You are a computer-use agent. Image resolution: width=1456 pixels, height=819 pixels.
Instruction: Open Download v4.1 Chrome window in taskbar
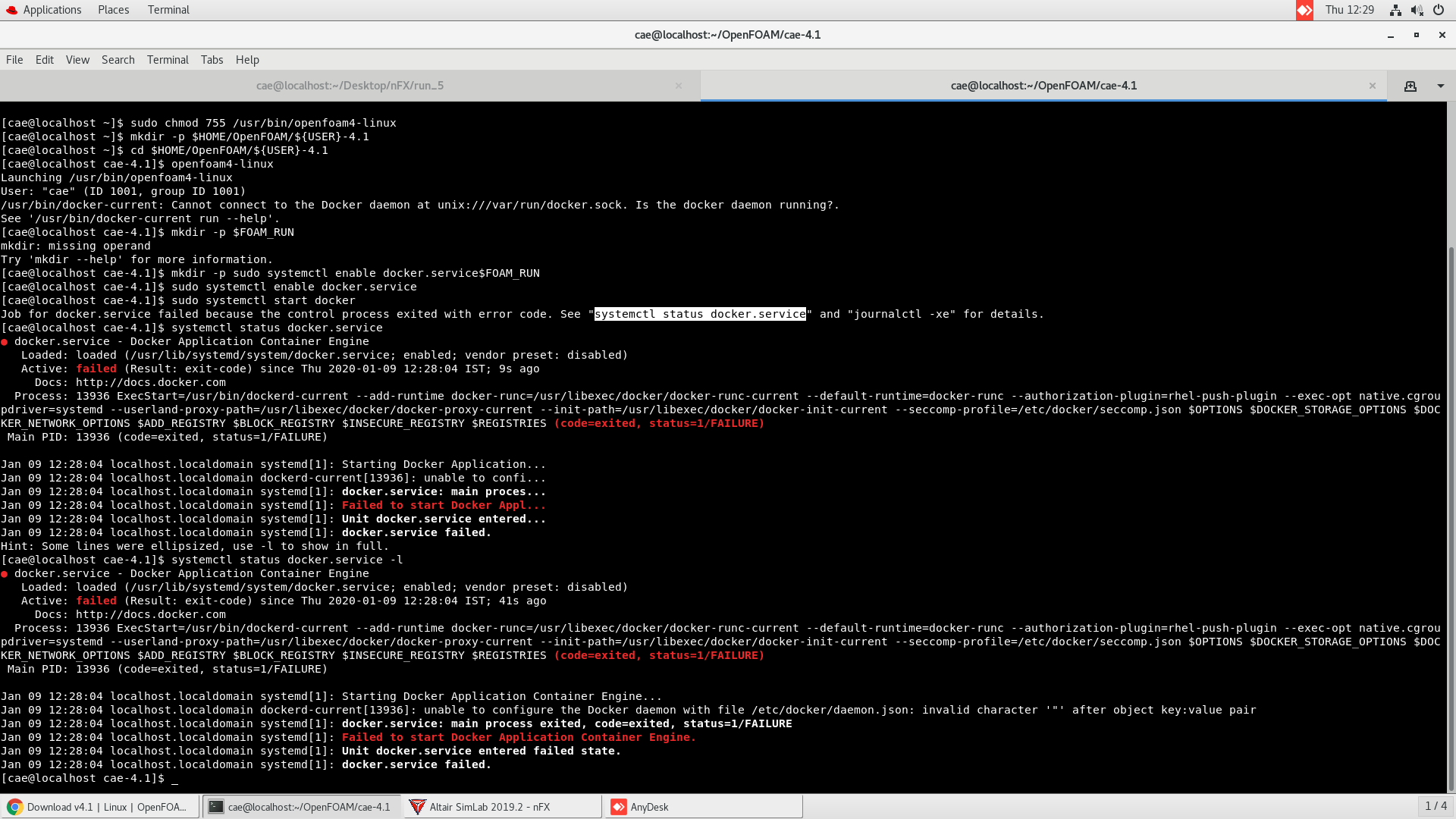(100, 807)
